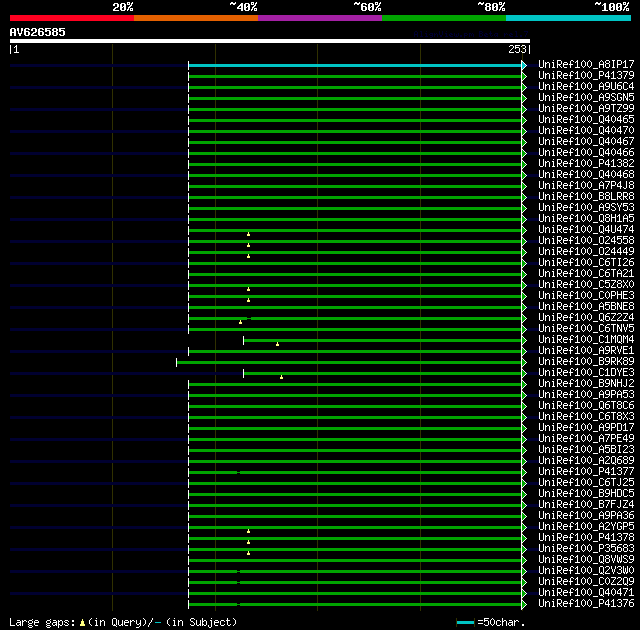Select the UniRef100_Q6T8C6 label

586,406
